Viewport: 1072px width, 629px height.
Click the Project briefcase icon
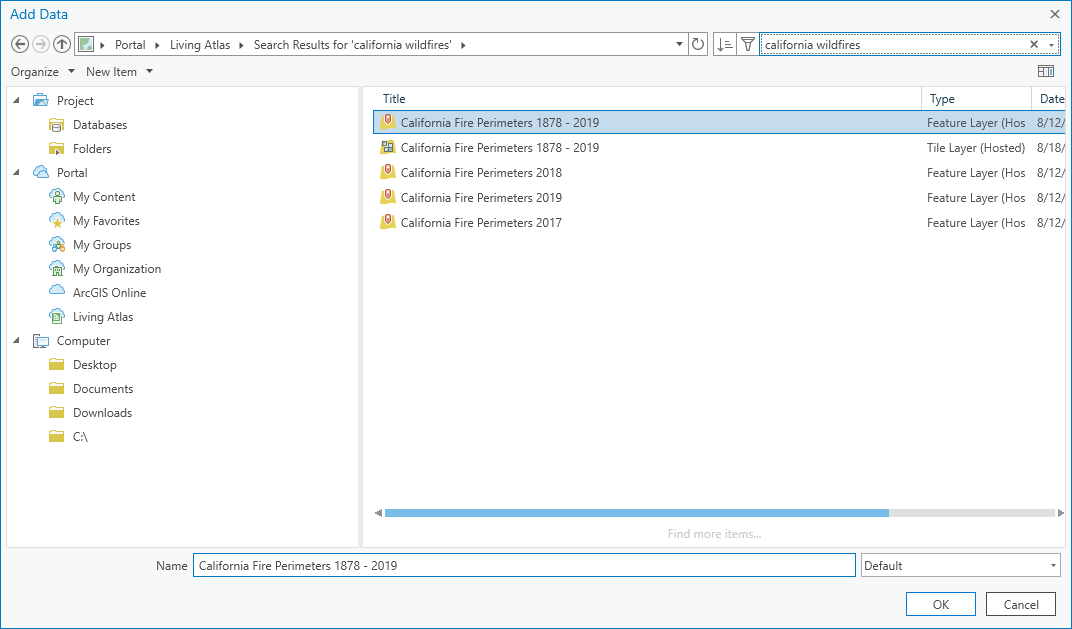tap(41, 101)
